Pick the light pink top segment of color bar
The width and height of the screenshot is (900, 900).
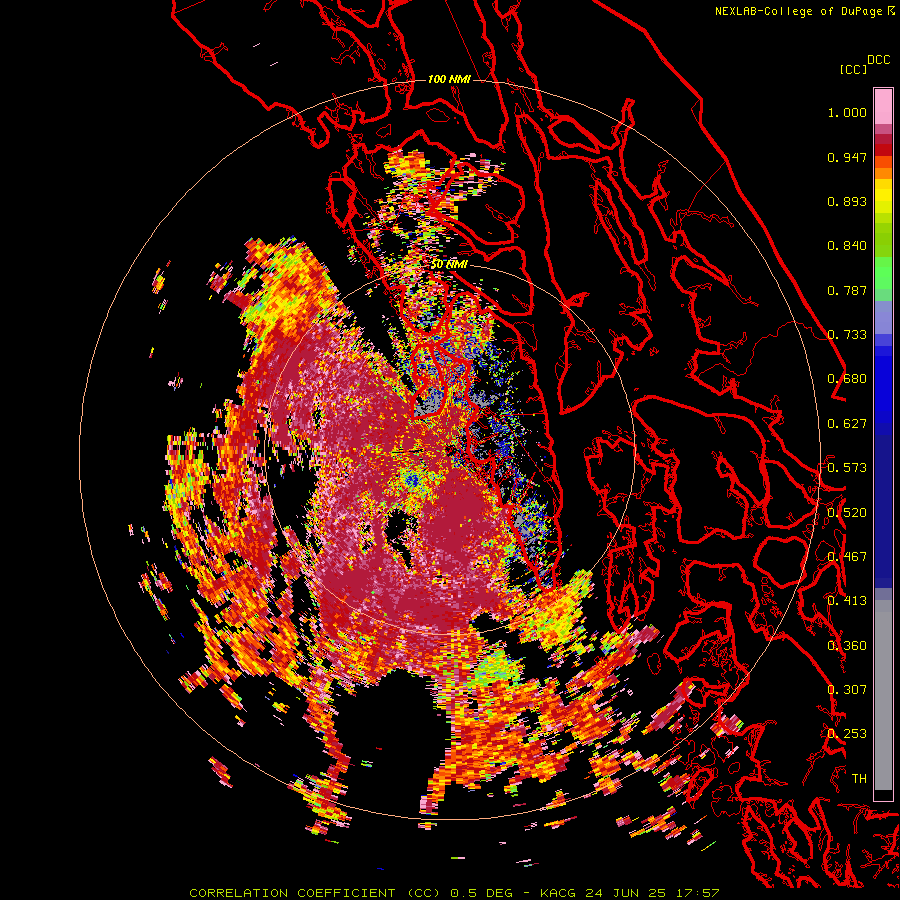(883, 106)
